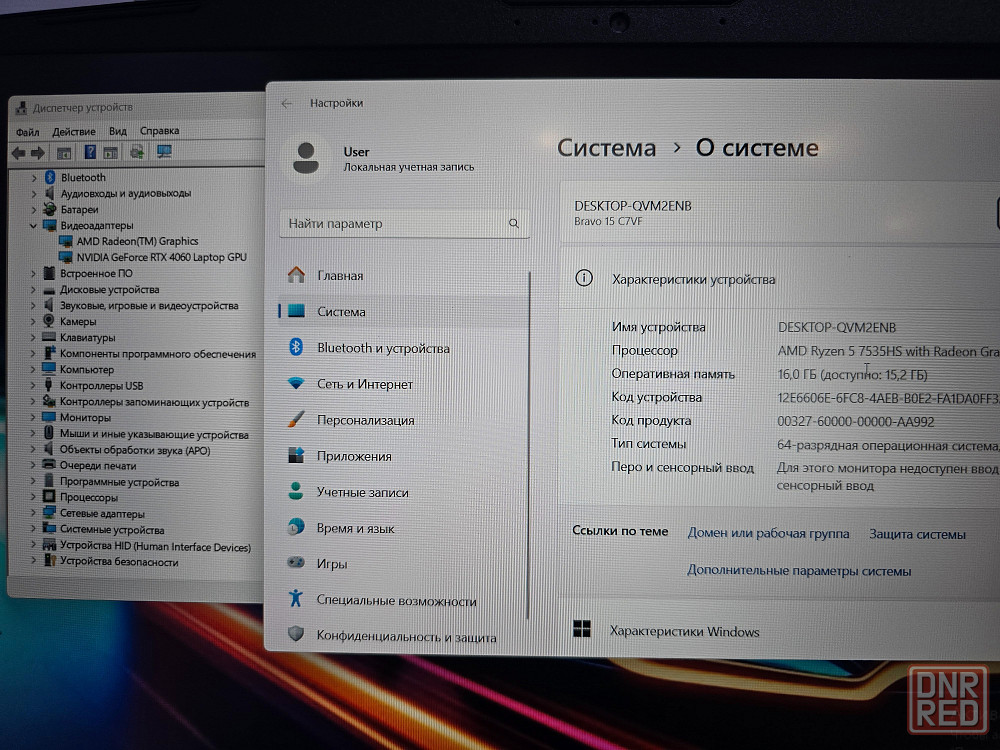This screenshot has width=1000, height=750.
Task: Click the Bluetooth icon in Device Manager tree
Action: [50, 177]
